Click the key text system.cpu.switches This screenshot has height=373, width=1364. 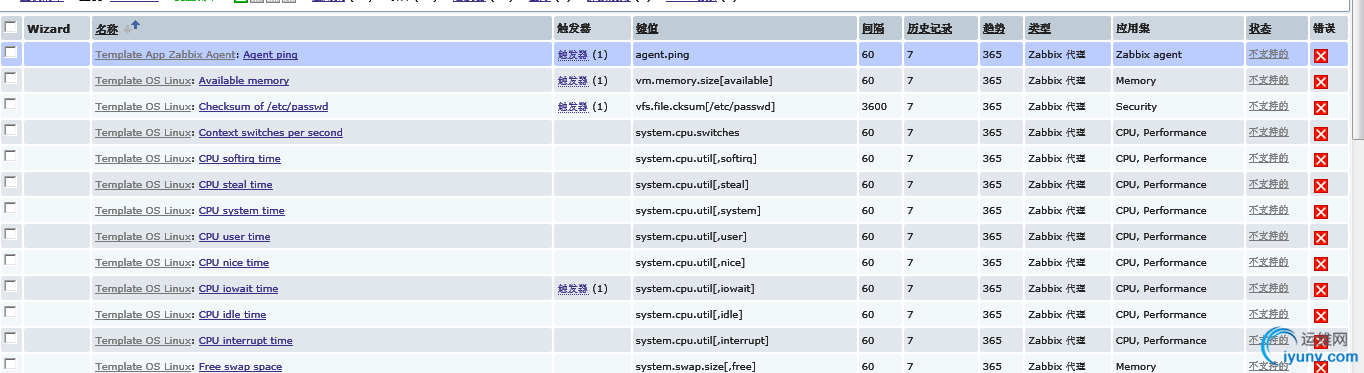(x=687, y=133)
